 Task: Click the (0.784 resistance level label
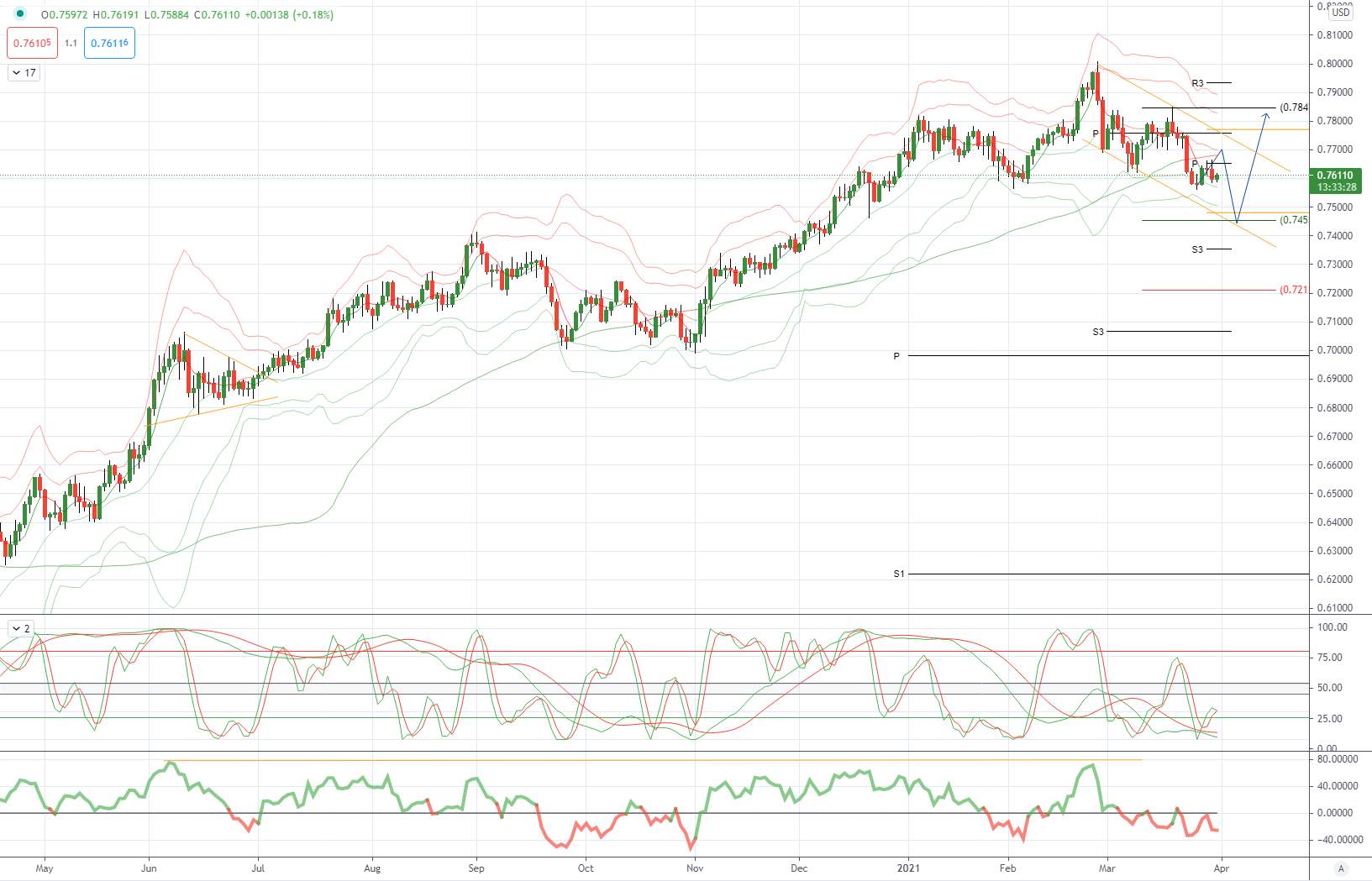click(x=1294, y=108)
